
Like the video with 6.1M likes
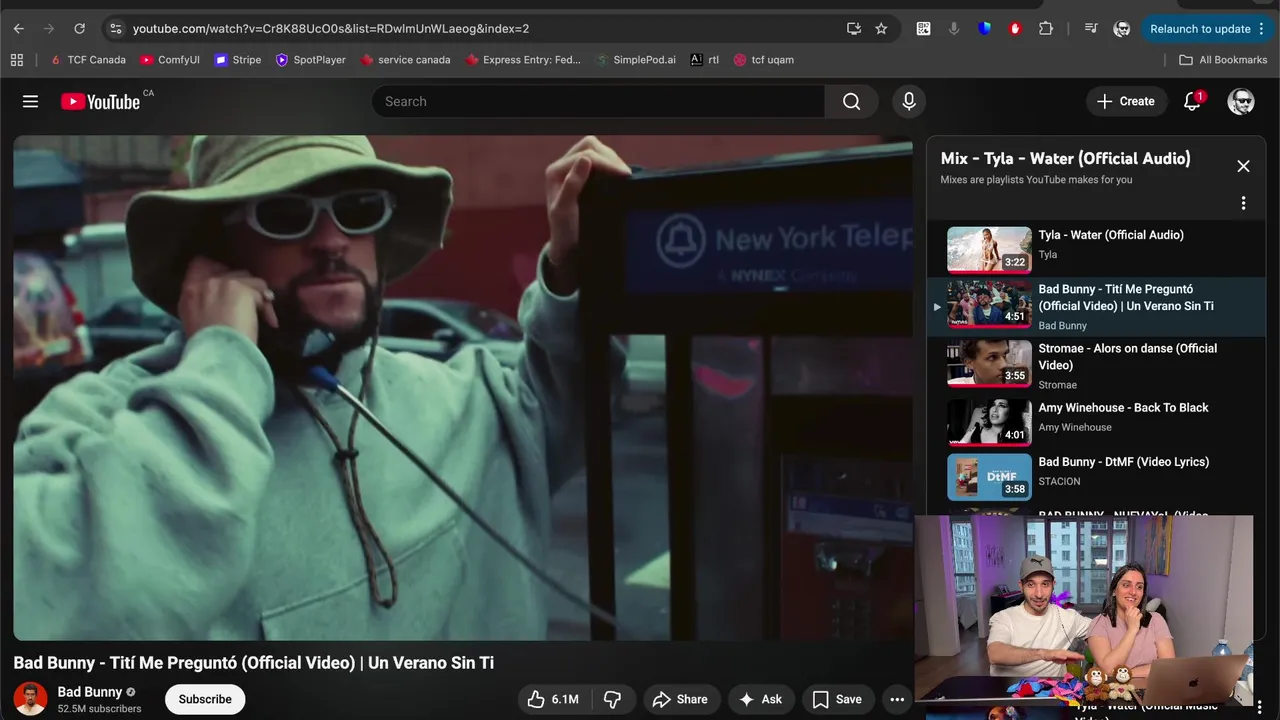click(x=554, y=699)
